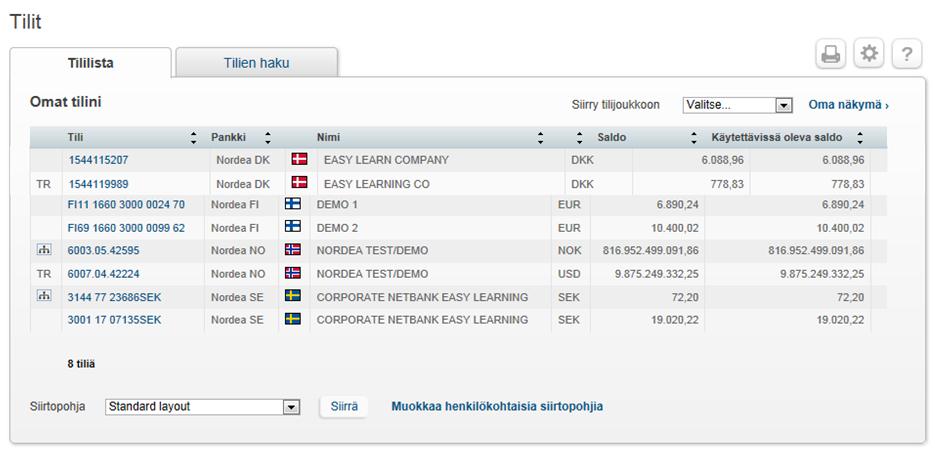The height and width of the screenshot is (454, 935).
Task: Click the DEMO 1 name cell
Action: (338, 205)
